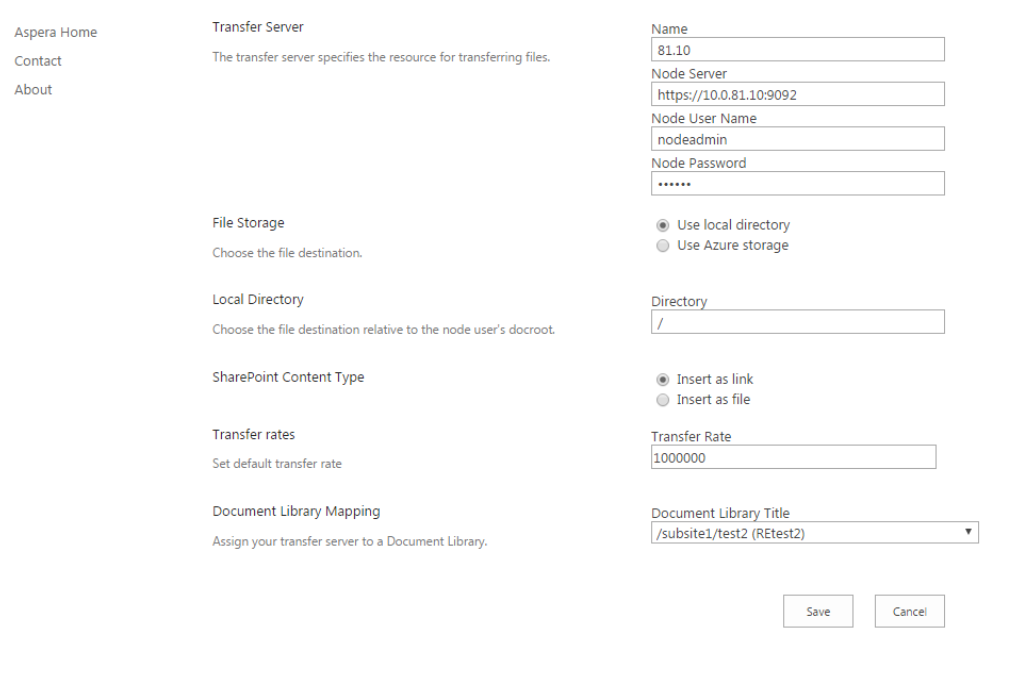Select the Insert as link radio button

point(662,380)
